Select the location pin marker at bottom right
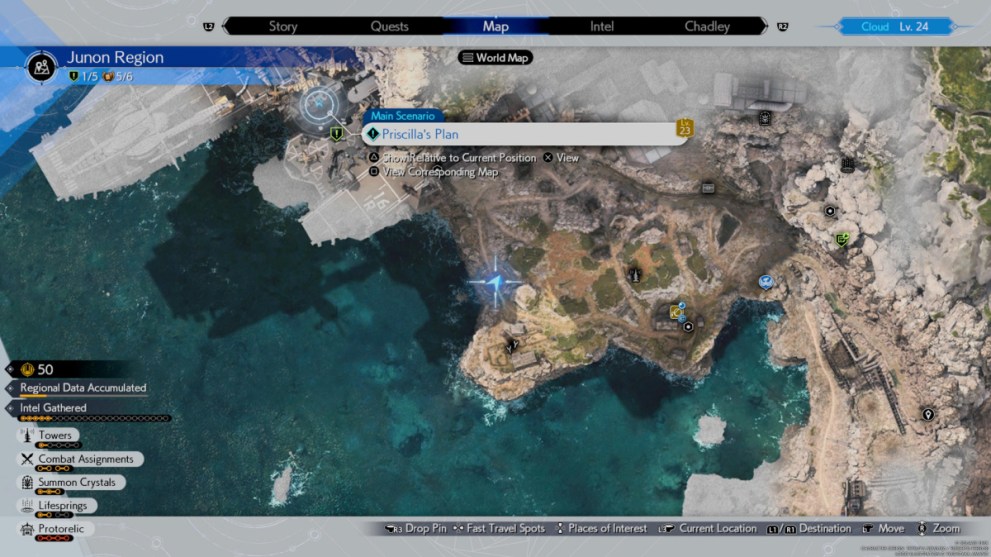The height and width of the screenshot is (557, 991). point(928,414)
